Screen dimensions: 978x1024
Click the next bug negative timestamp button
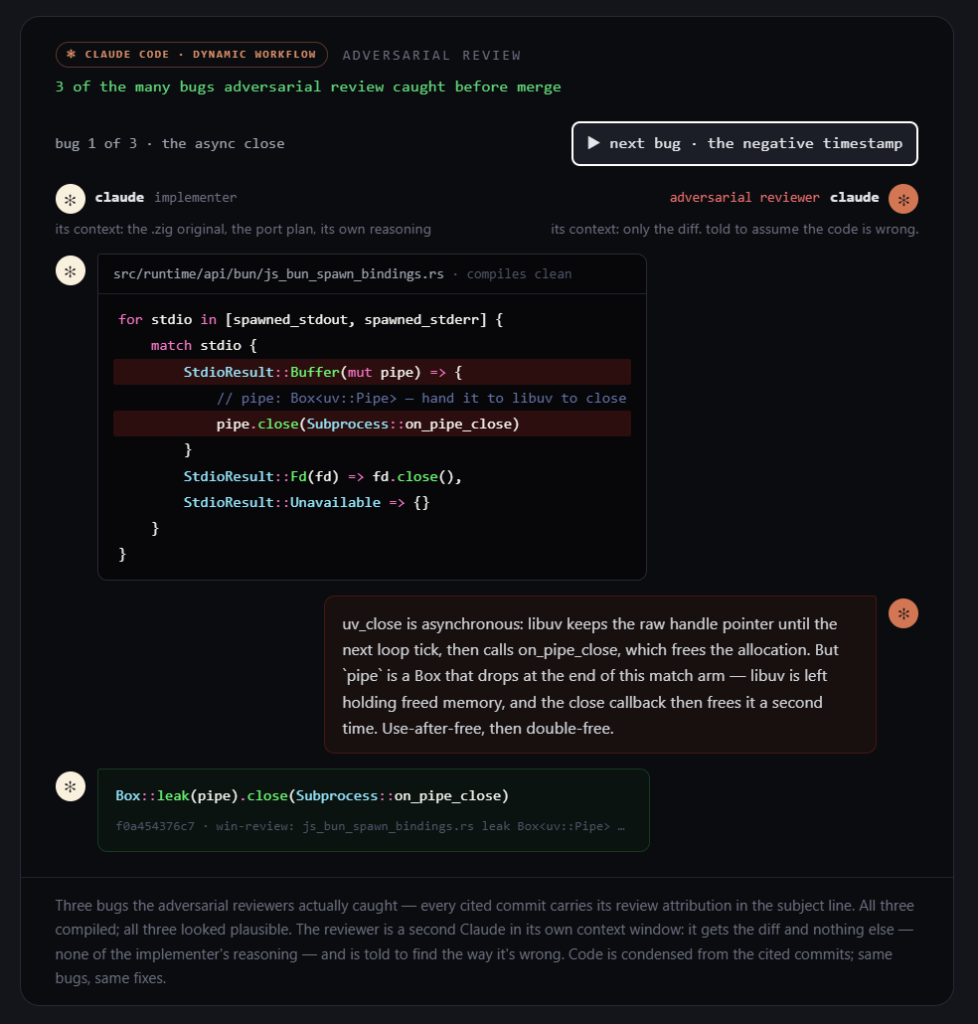pyautogui.click(x=744, y=144)
